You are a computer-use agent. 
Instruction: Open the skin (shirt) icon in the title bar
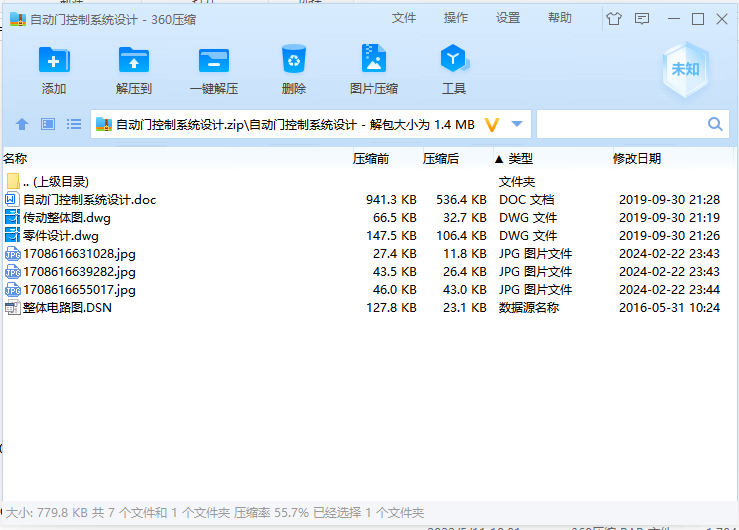coord(614,19)
